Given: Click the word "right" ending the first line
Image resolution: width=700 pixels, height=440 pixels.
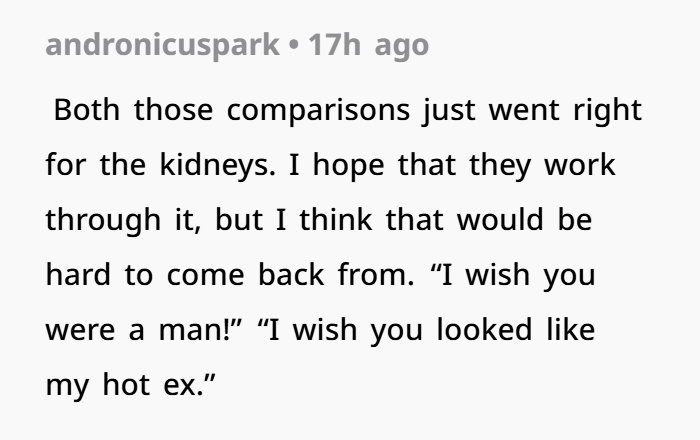Looking at the screenshot, I should (x=608, y=109).
